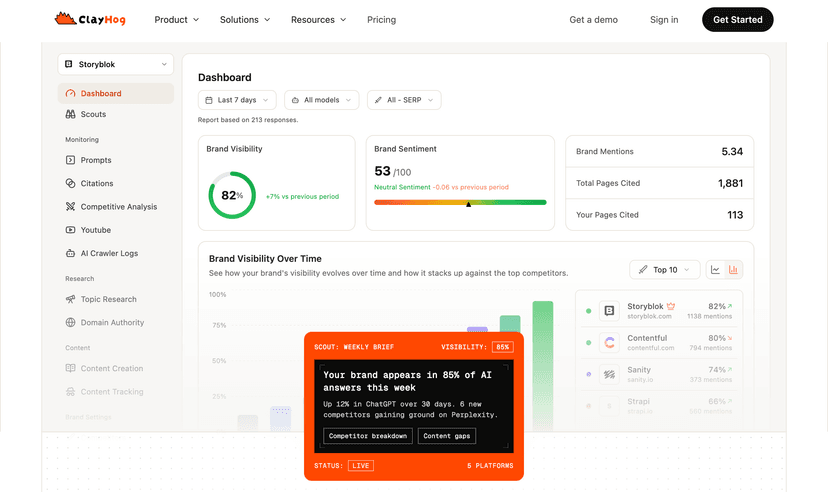Expand the Storyblok workspace dropdown

click(115, 64)
